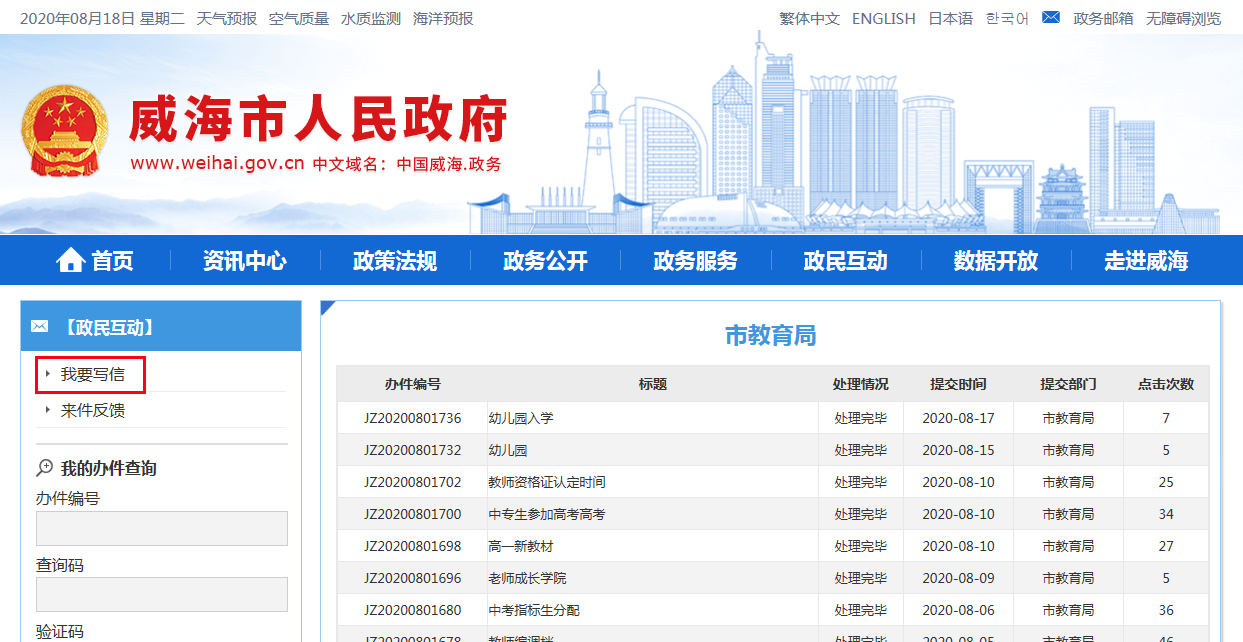
Task: Open the 资讯中心 navigation menu
Action: tap(245, 261)
